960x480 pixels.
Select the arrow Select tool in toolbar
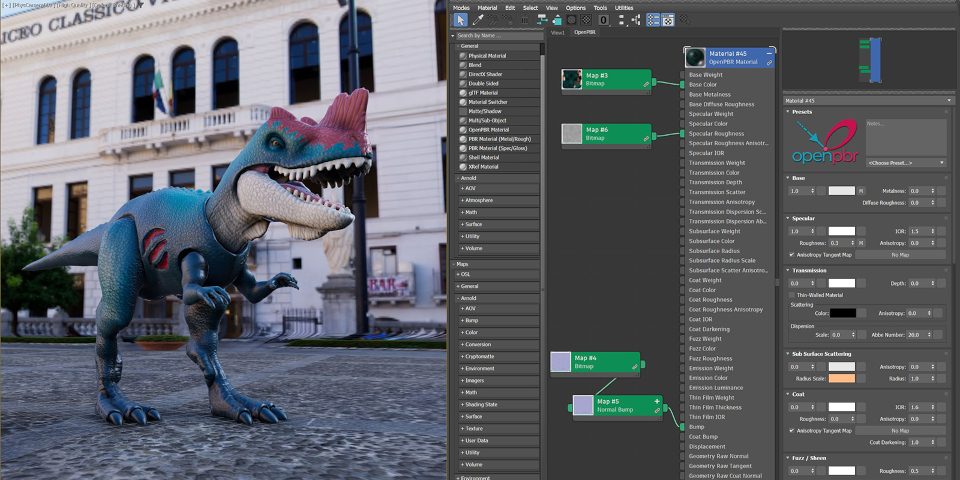pos(460,19)
